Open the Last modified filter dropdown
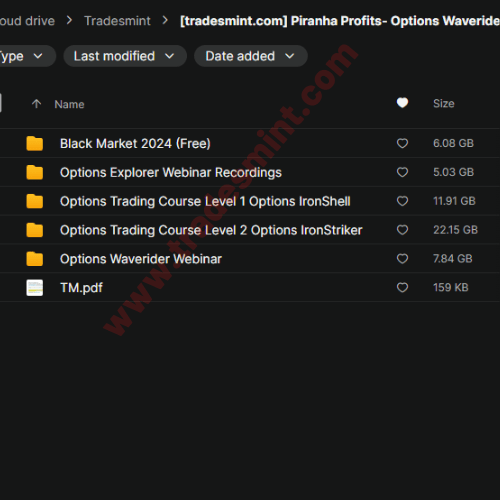 pyautogui.click(x=125, y=56)
